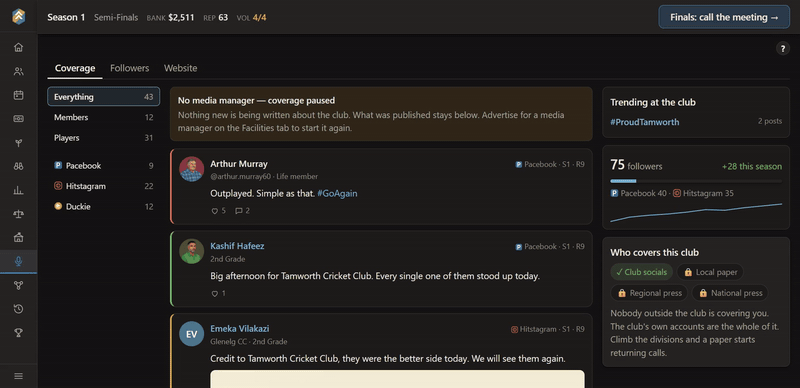Switch to the Coverage tab
The width and height of the screenshot is (800, 388).
tap(75, 68)
